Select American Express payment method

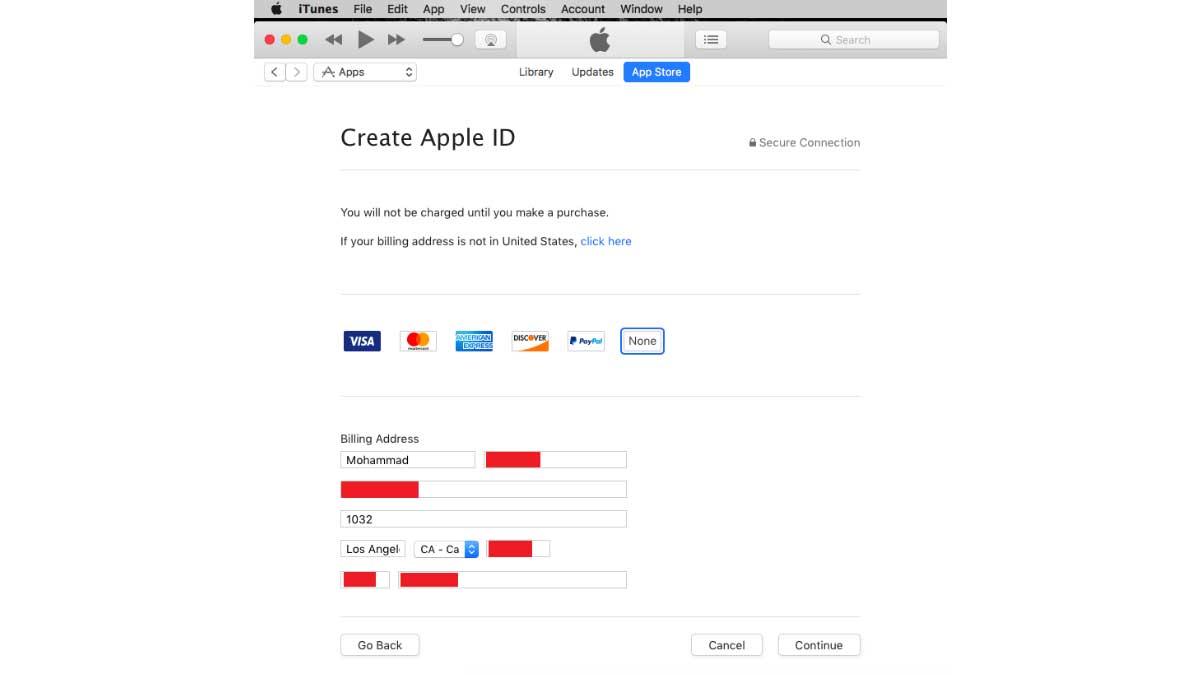click(x=474, y=341)
